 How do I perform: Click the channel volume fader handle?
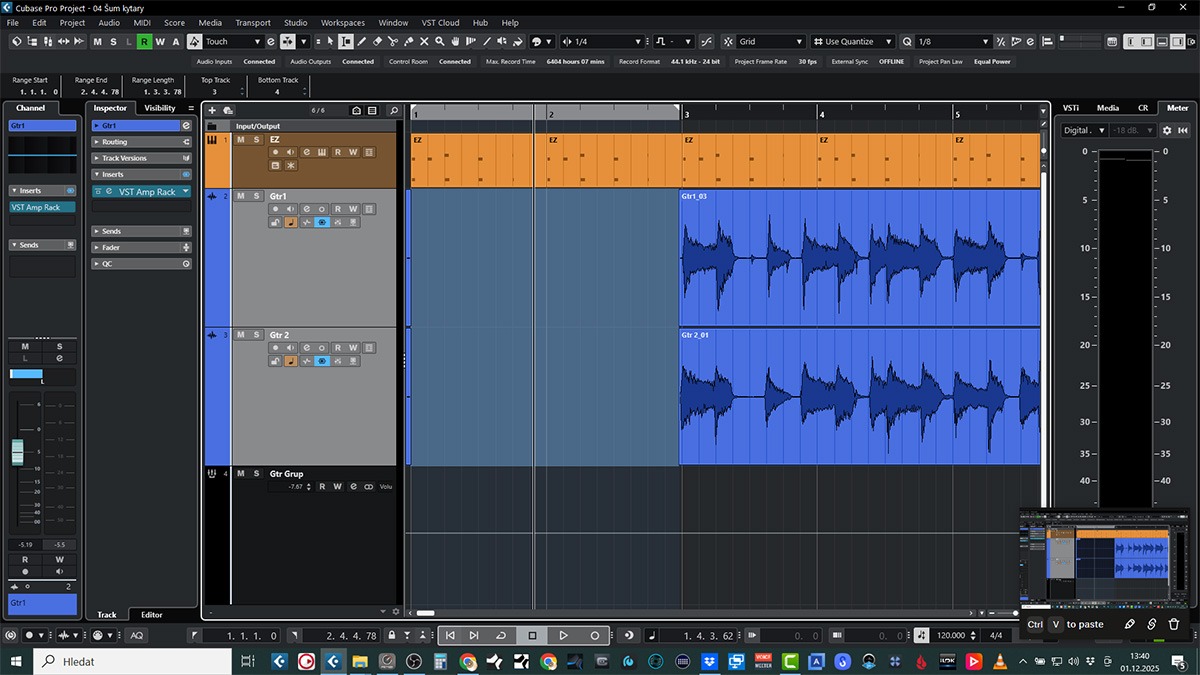pos(17,452)
